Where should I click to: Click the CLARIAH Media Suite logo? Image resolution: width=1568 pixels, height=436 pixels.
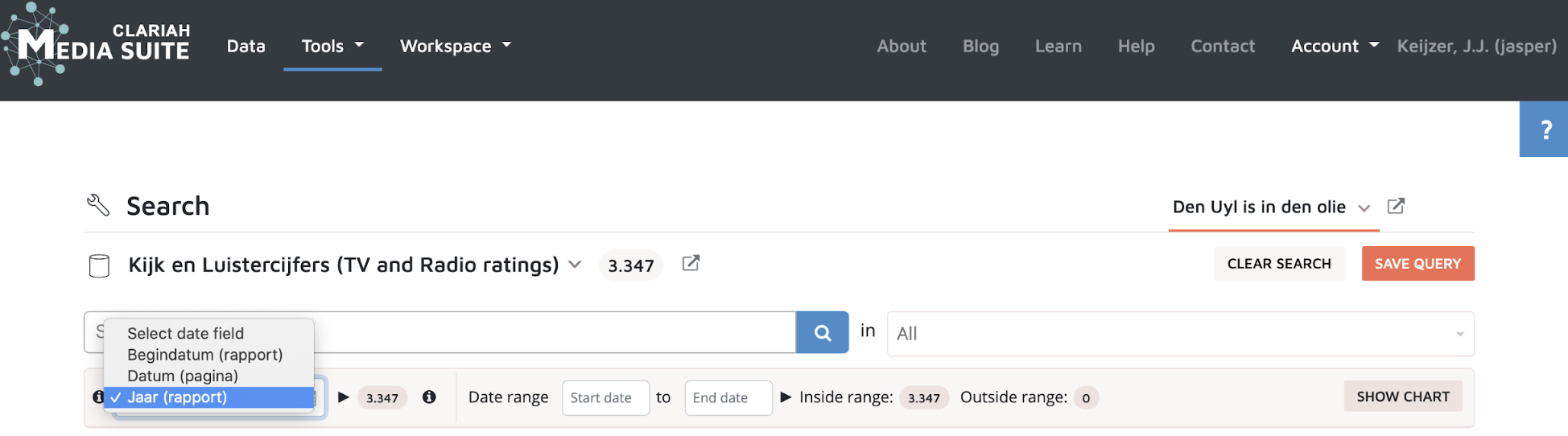pos(96,45)
